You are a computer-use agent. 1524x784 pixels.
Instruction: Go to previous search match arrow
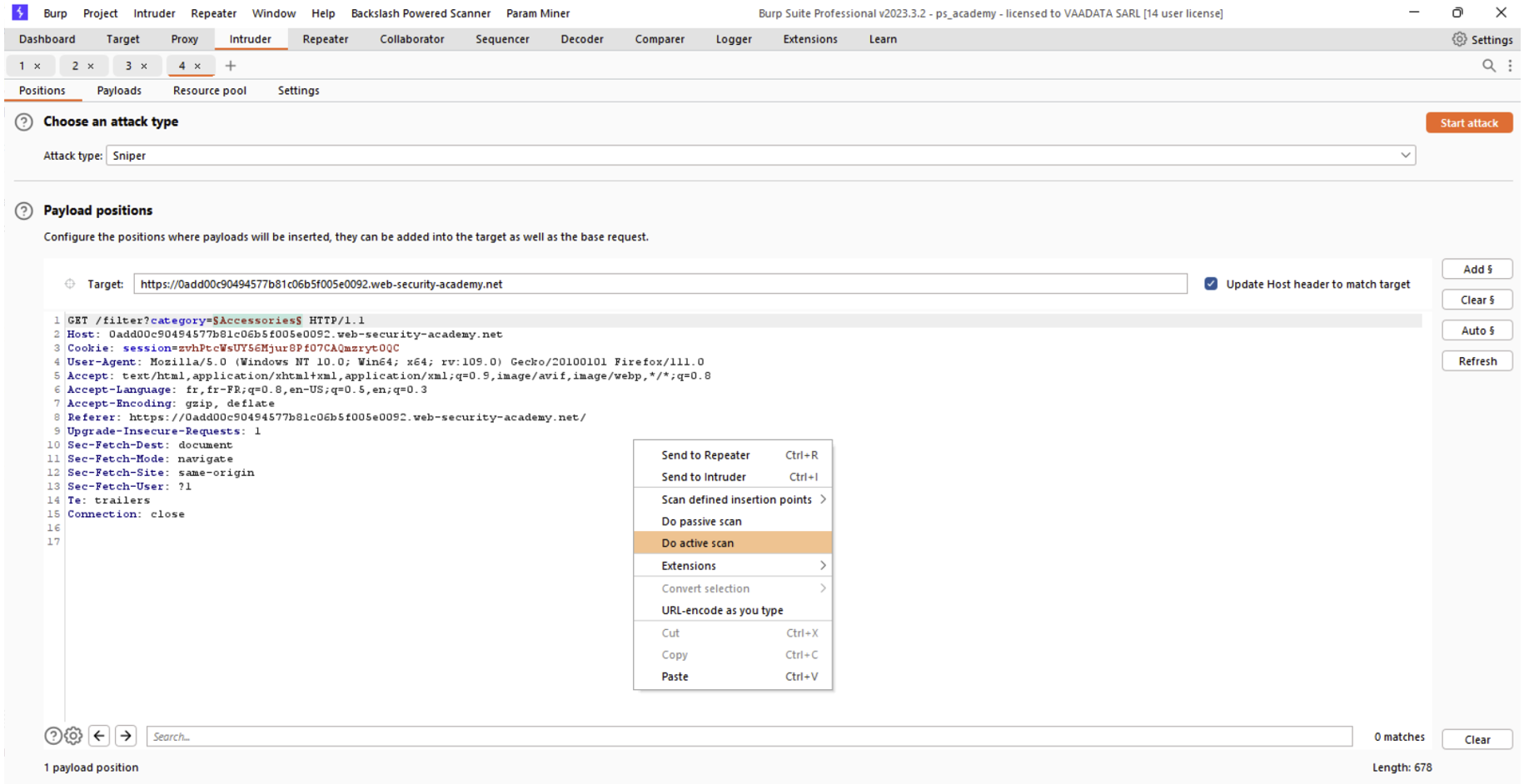click(99, 736)
